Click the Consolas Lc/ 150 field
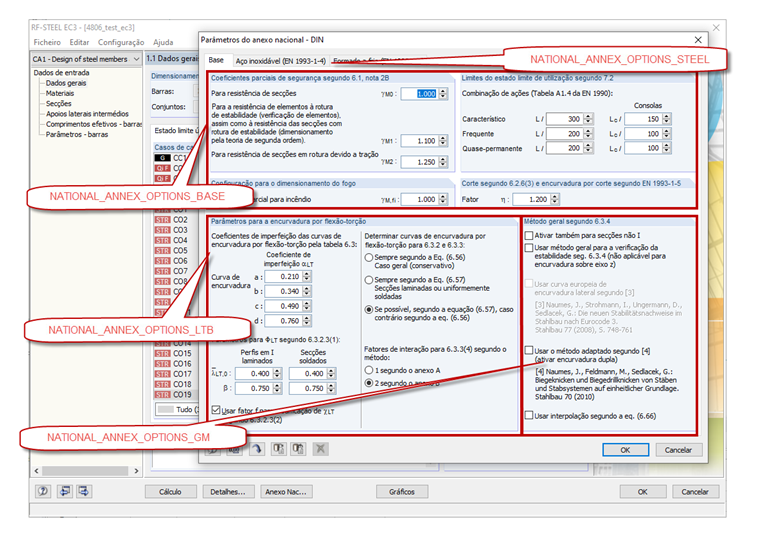Screen dimensions: 760x542 [643, 119]
